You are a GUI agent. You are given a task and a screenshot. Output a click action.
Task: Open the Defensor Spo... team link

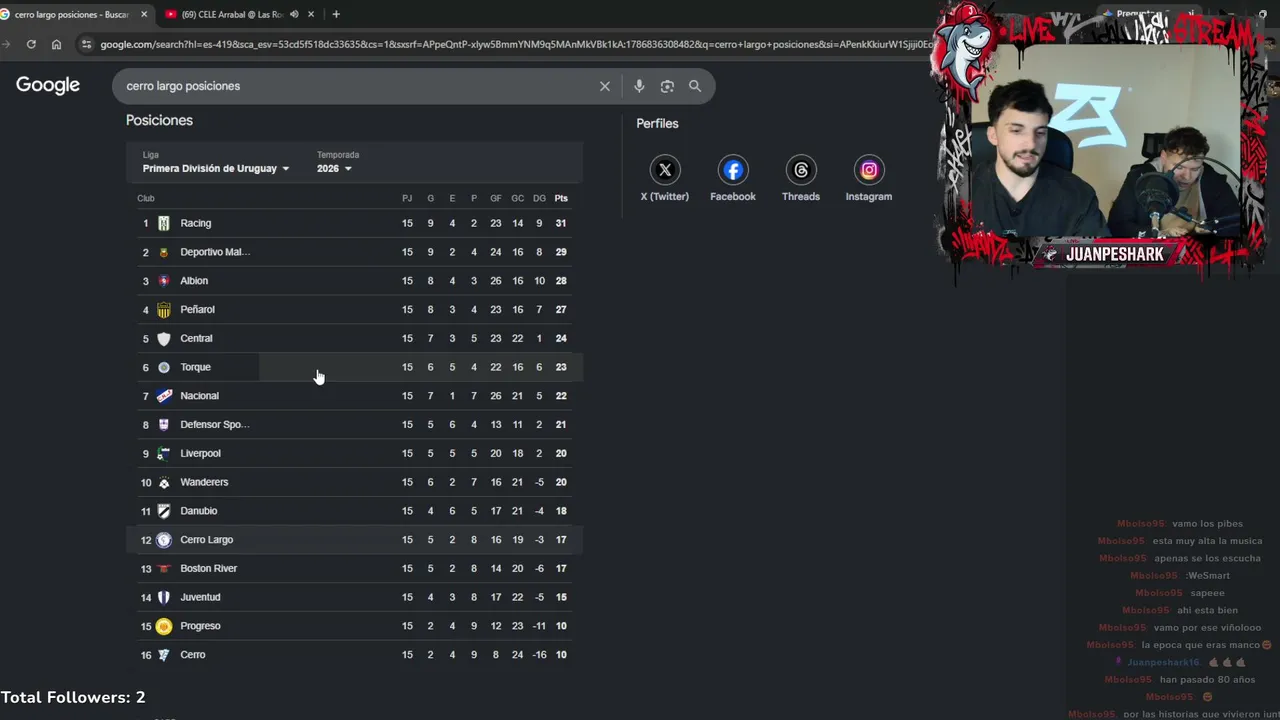215,425
